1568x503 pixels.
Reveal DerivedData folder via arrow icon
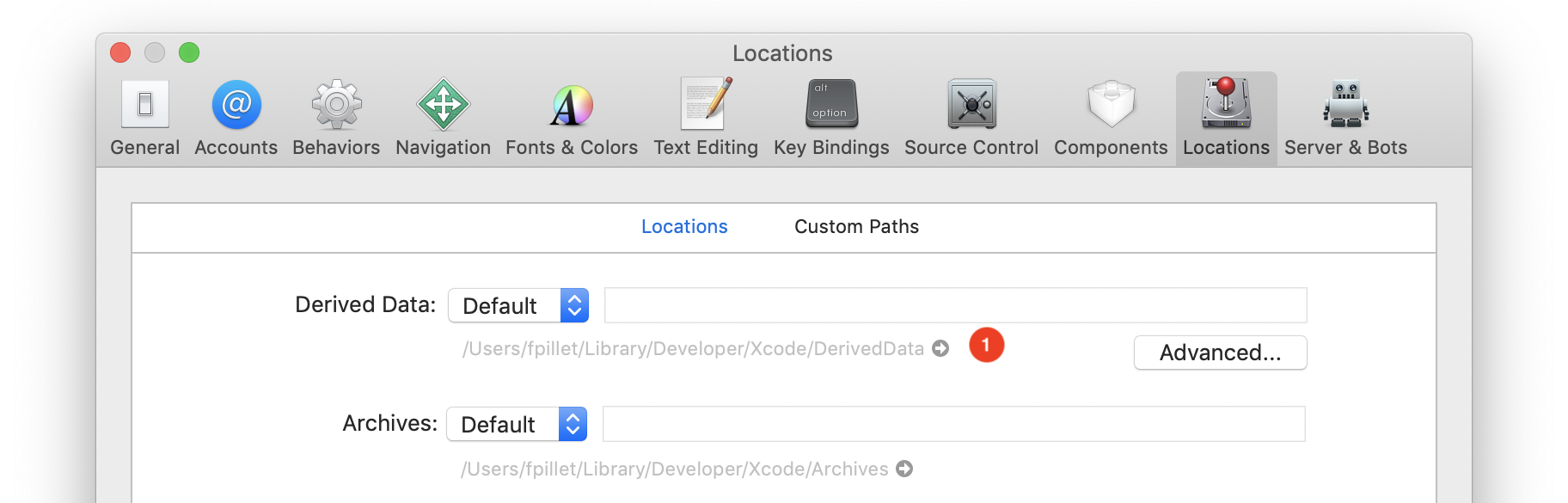pyautogui.click(x=940, y=348)
